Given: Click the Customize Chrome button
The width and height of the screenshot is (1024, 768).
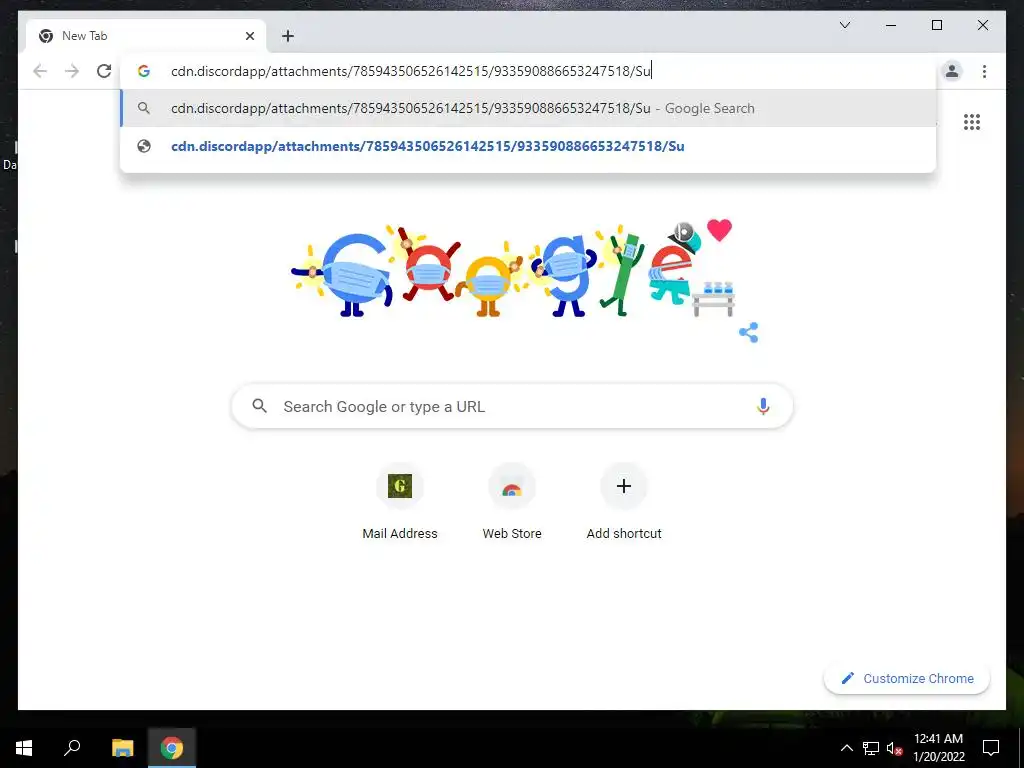Looking at the screenshot, I should click(906, 679).
